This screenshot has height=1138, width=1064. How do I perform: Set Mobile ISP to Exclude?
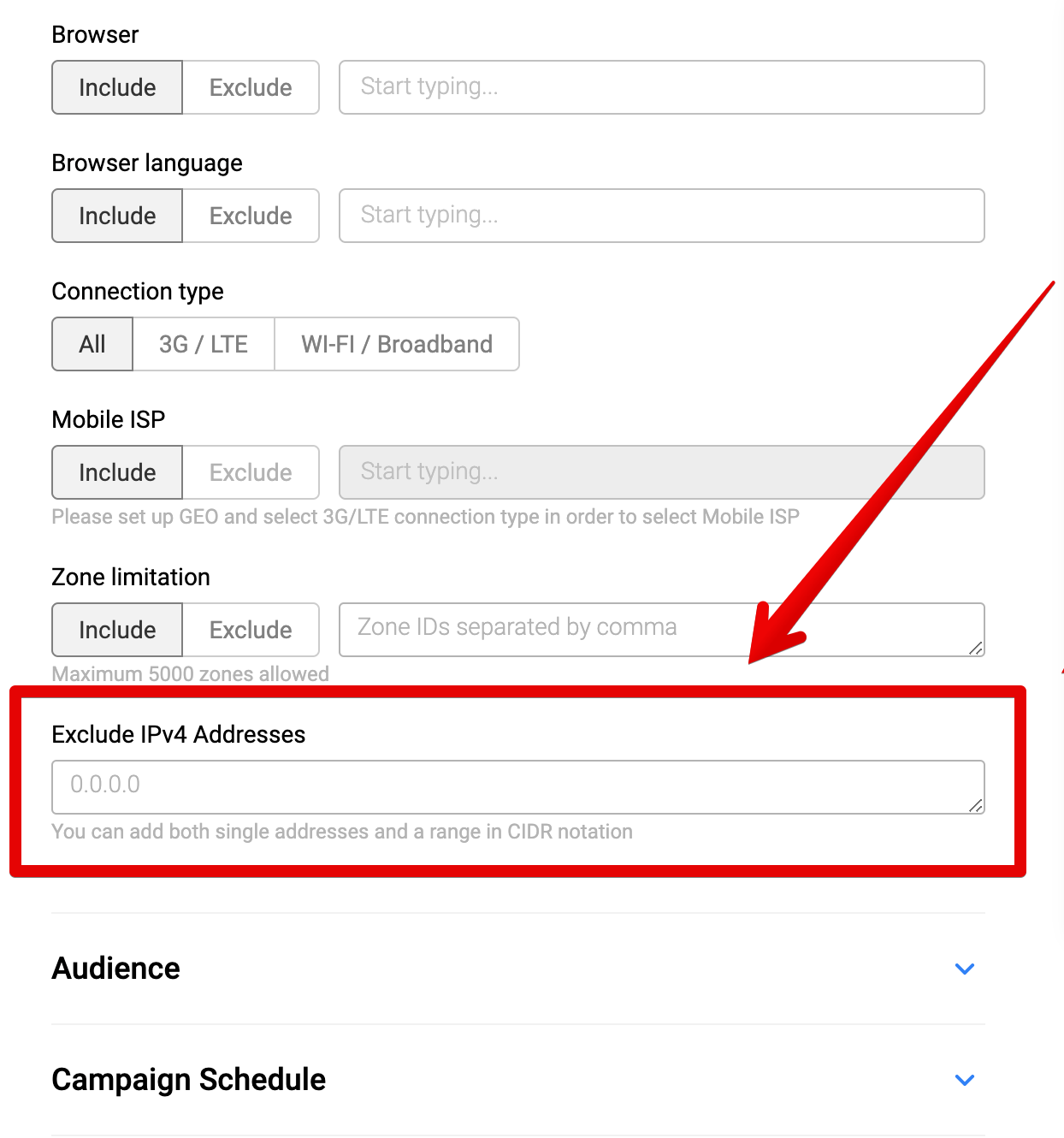[x=251, y=472]
